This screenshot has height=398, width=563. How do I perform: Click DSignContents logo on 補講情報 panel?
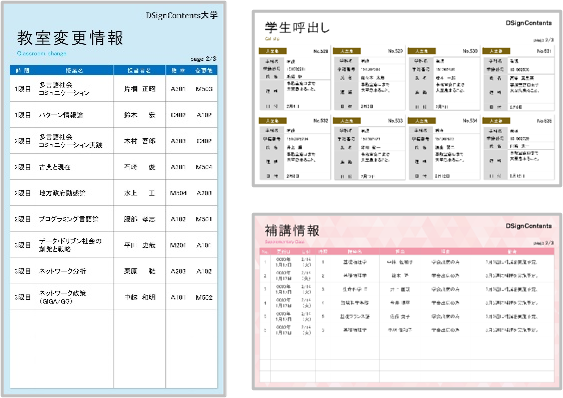coord(529,226)
